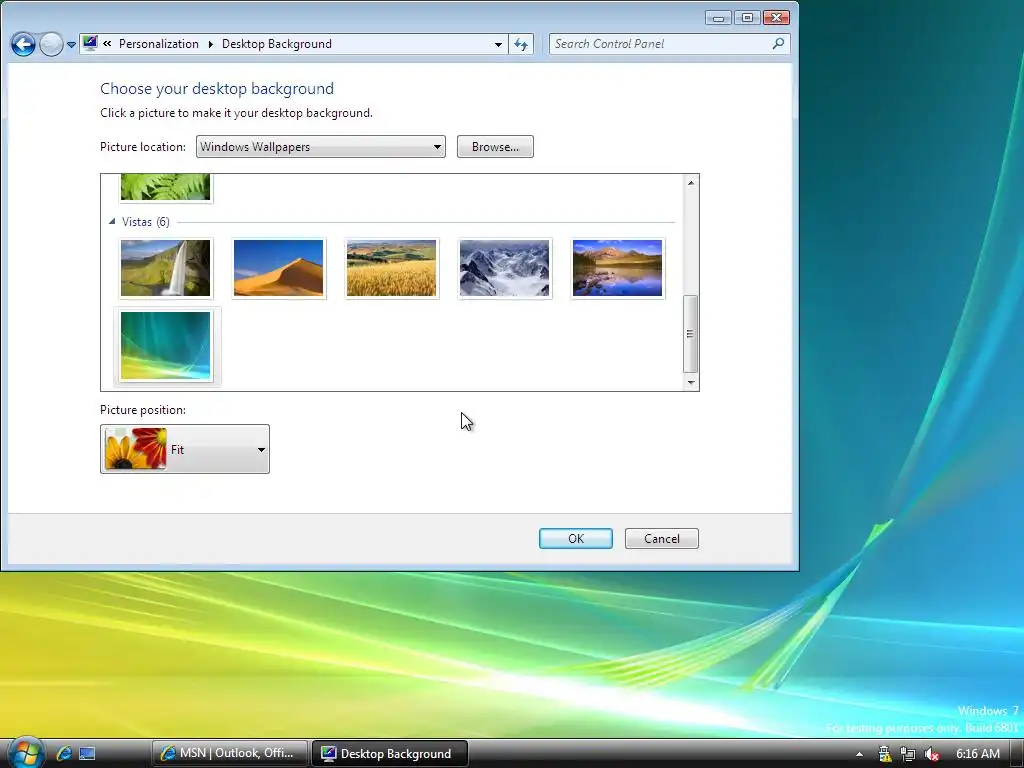Confirm with the OK button
Image resolution: width=1024 pixels, height=768 pixels.
click(575, 539)
